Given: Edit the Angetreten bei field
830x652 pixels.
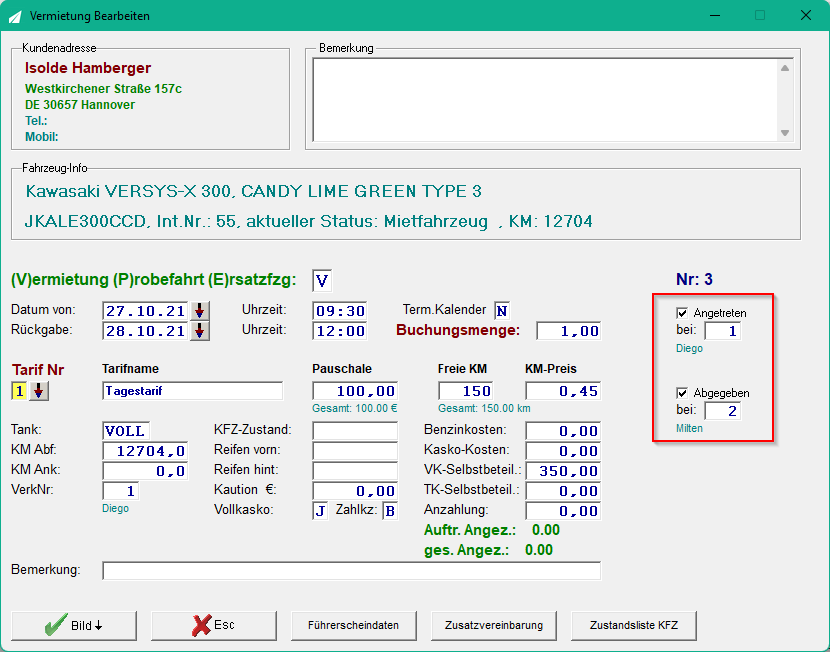Looking at the screenshot, I should (723, 331).
